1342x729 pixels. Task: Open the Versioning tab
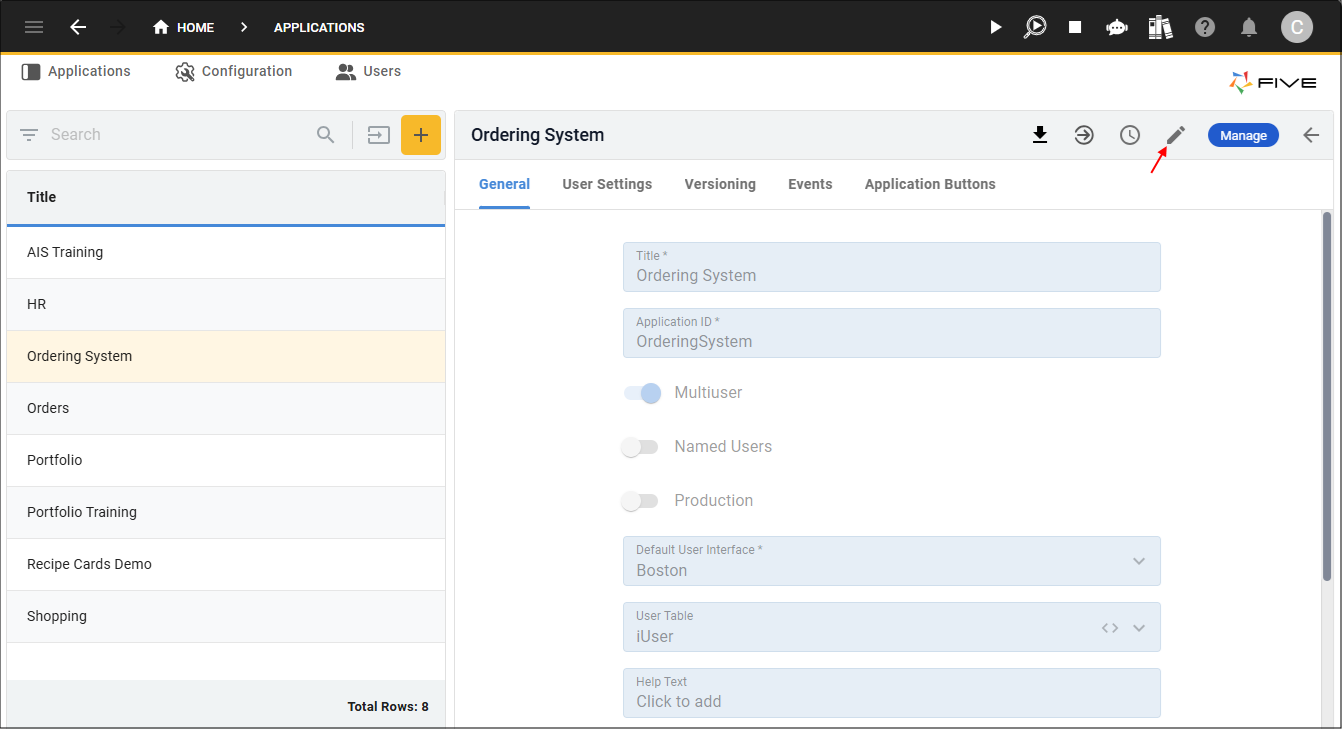click(x=720, y=184)
